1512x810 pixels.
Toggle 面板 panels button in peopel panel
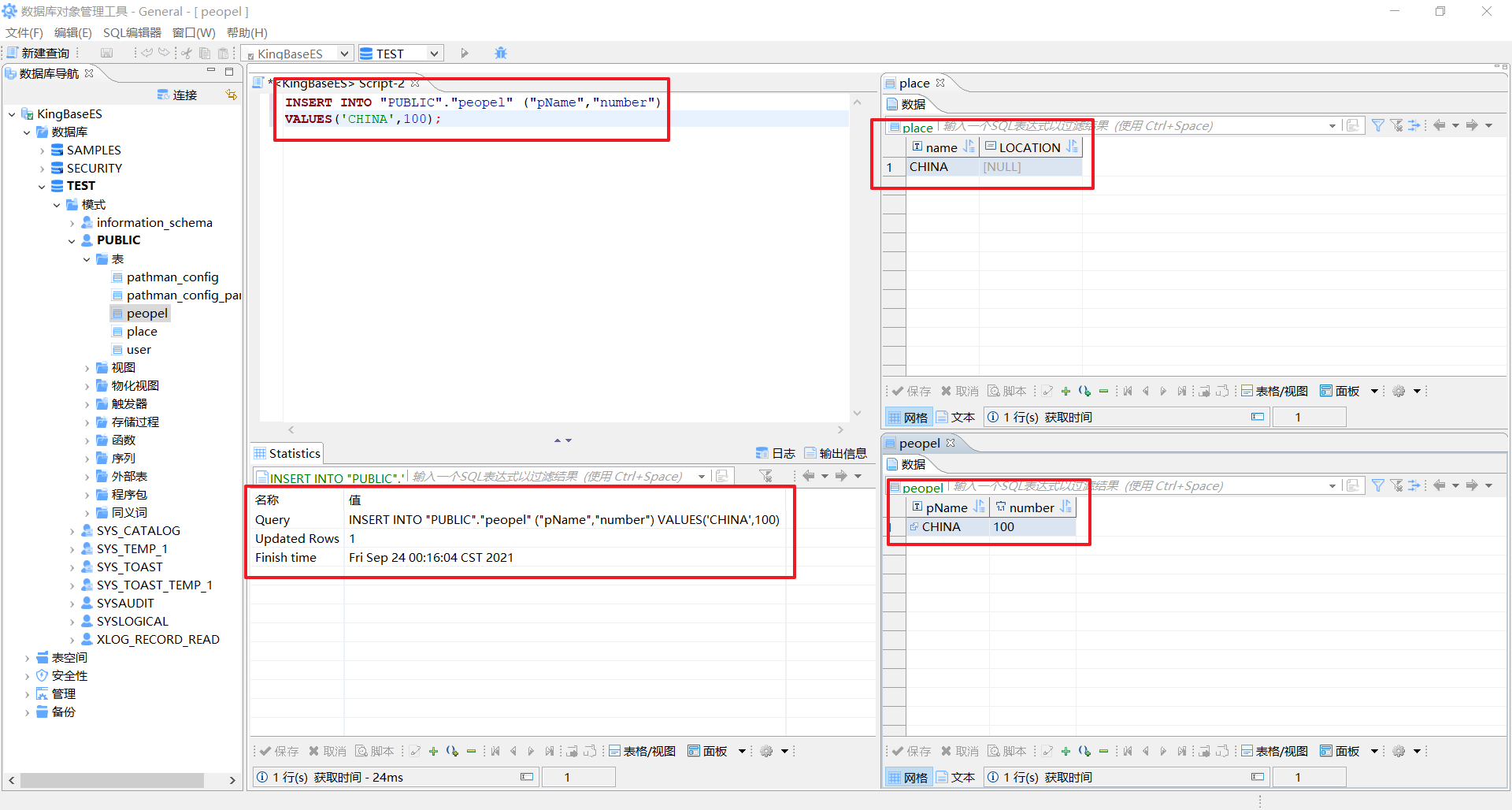point(1340,752)
